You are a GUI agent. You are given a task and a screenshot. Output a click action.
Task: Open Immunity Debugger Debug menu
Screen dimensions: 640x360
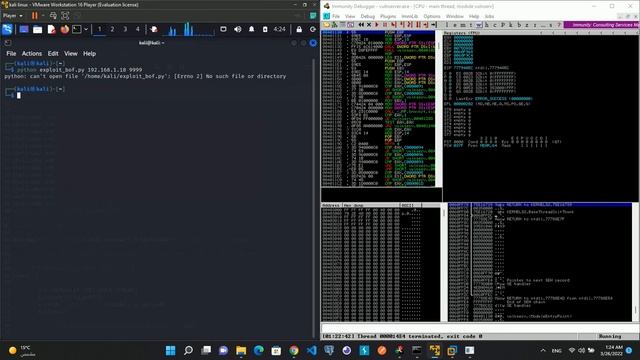pyautogui.click(x=367, y=16)
